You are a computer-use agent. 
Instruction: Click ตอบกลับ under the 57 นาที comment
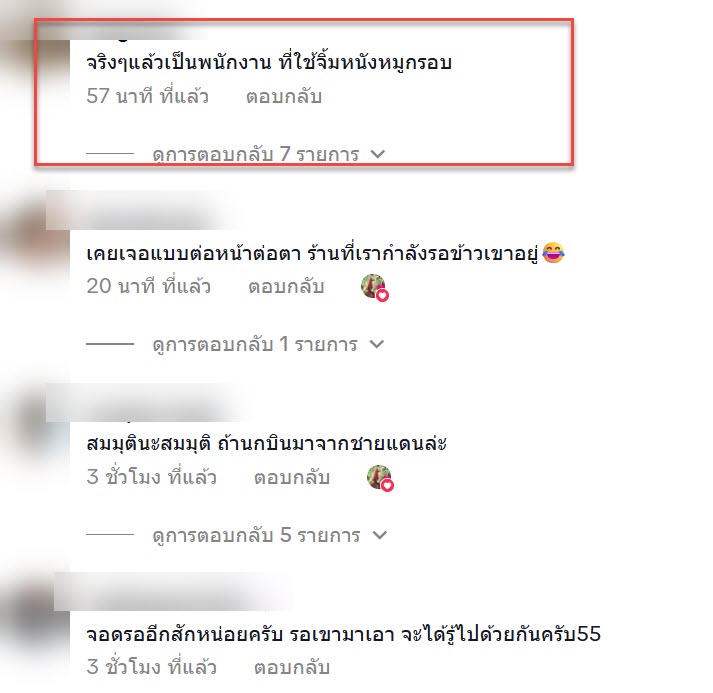284,97
